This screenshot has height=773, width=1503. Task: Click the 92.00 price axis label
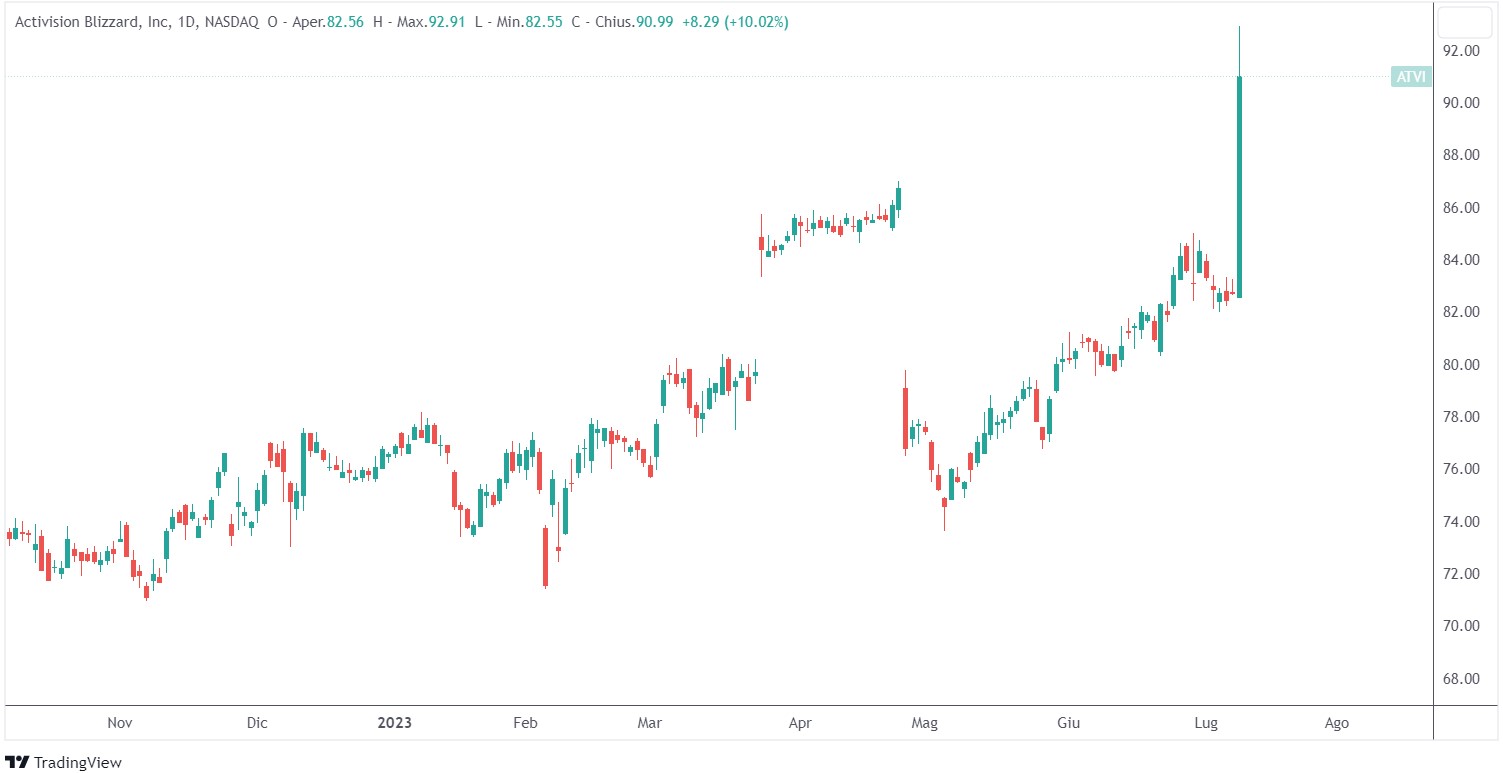1460,51
